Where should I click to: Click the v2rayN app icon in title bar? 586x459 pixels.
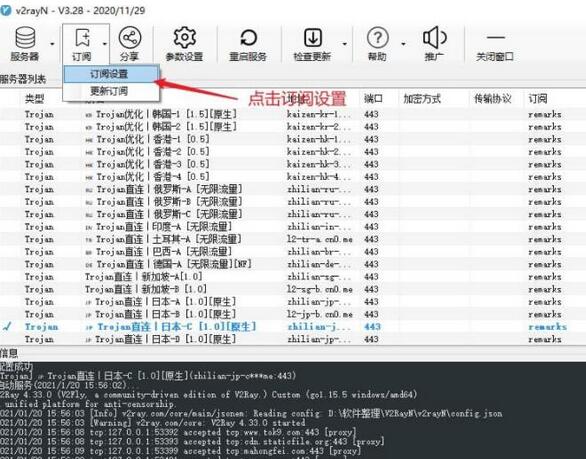pos(6,9)
